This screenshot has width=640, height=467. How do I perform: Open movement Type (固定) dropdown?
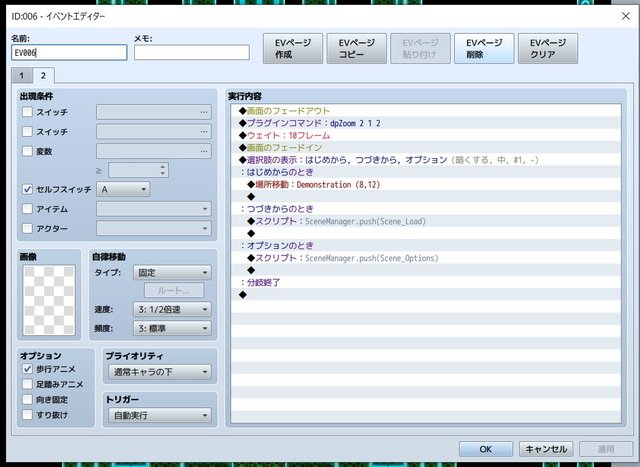click(172, 272)
